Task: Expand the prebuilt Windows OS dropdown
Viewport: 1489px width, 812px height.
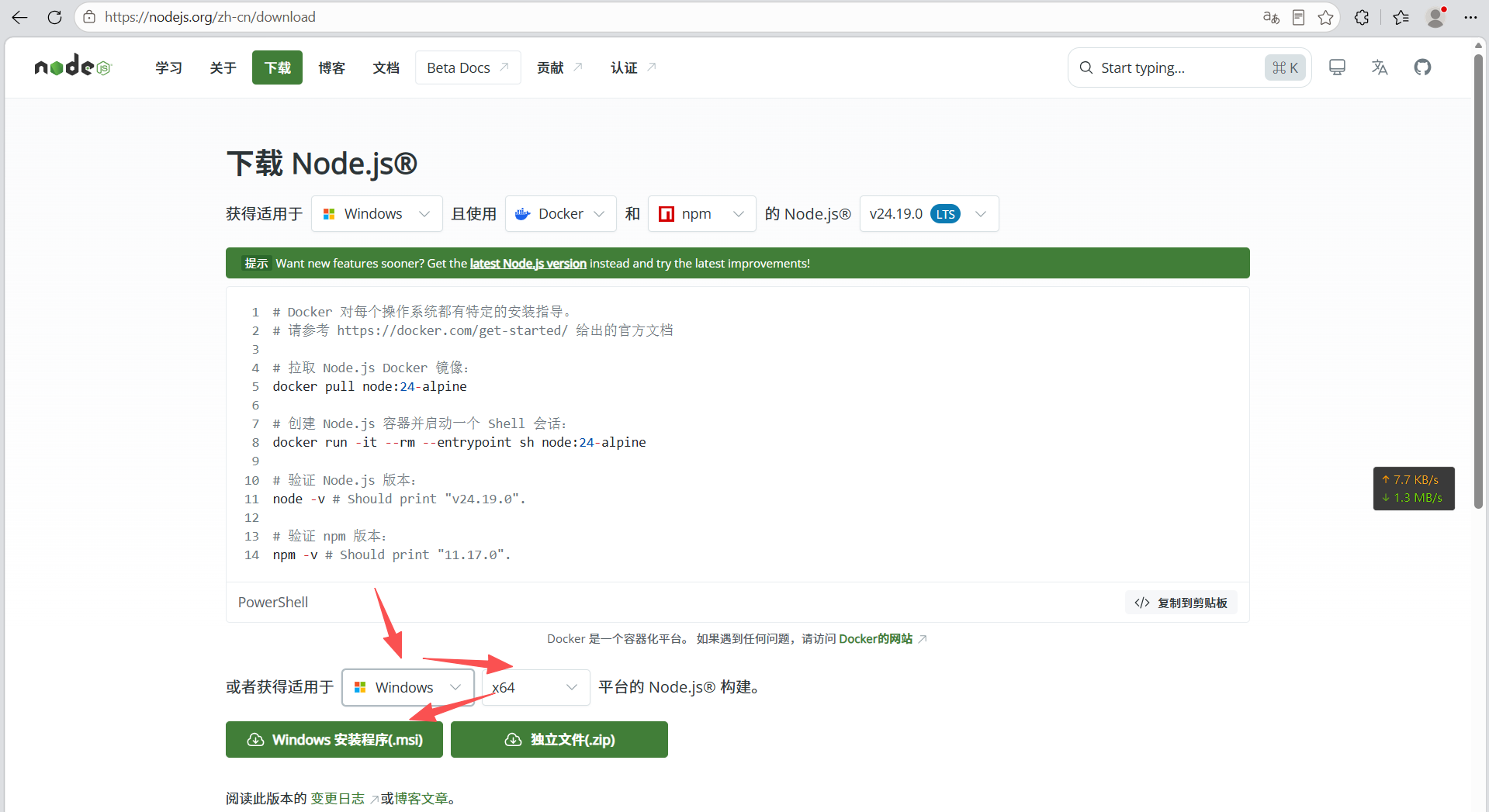Action: point(408,687)
